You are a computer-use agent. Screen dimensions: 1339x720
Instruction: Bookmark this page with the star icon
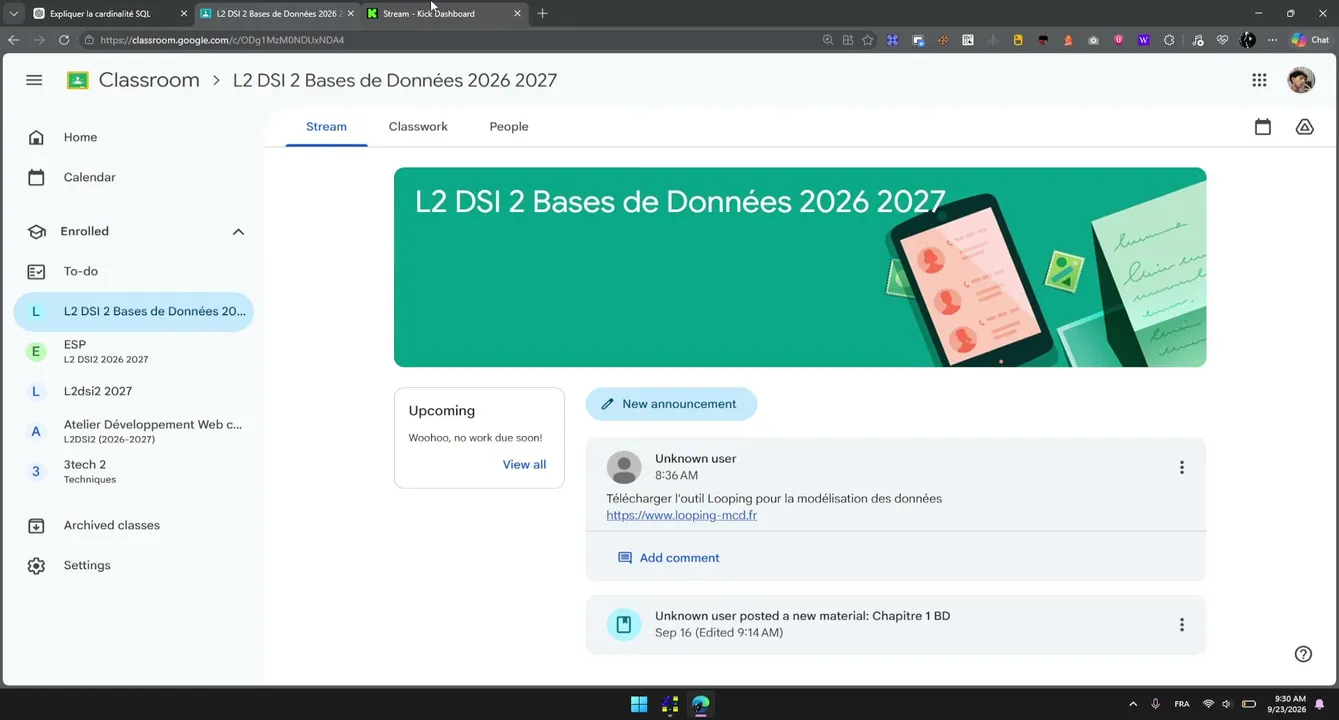click(x=868, y=40)
